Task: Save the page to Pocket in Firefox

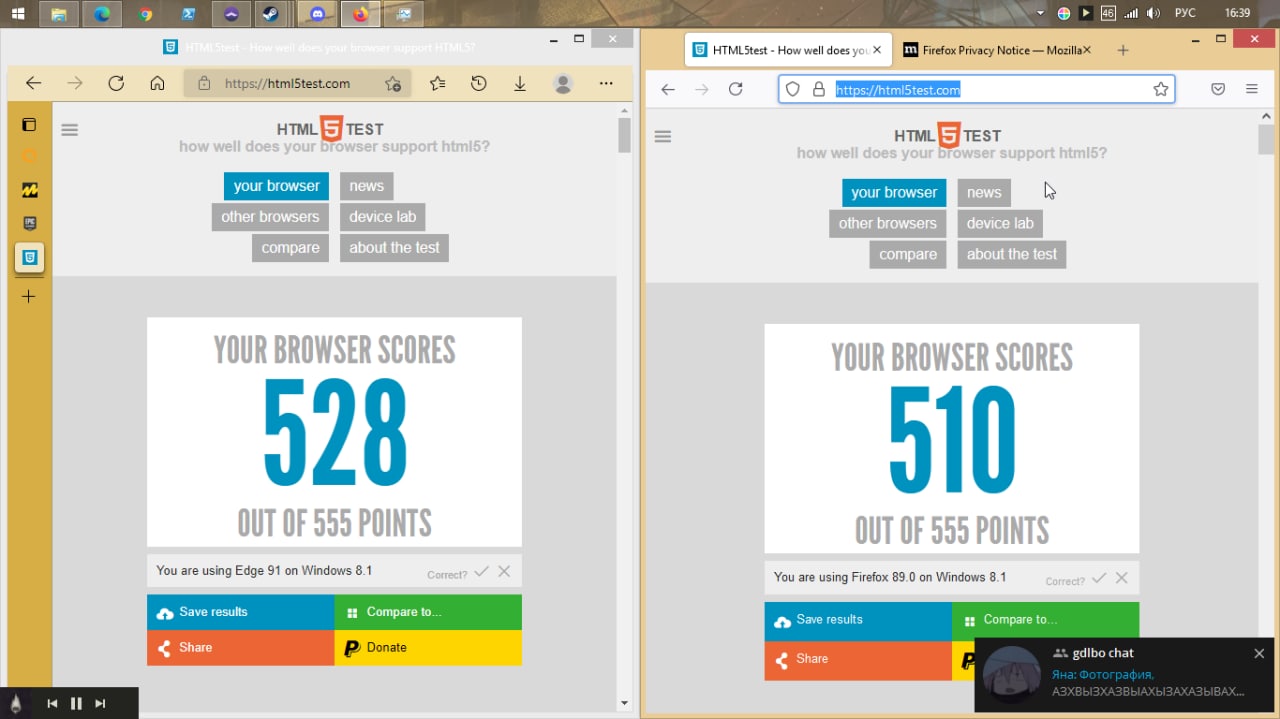Action: click(x=1218, y=89)
